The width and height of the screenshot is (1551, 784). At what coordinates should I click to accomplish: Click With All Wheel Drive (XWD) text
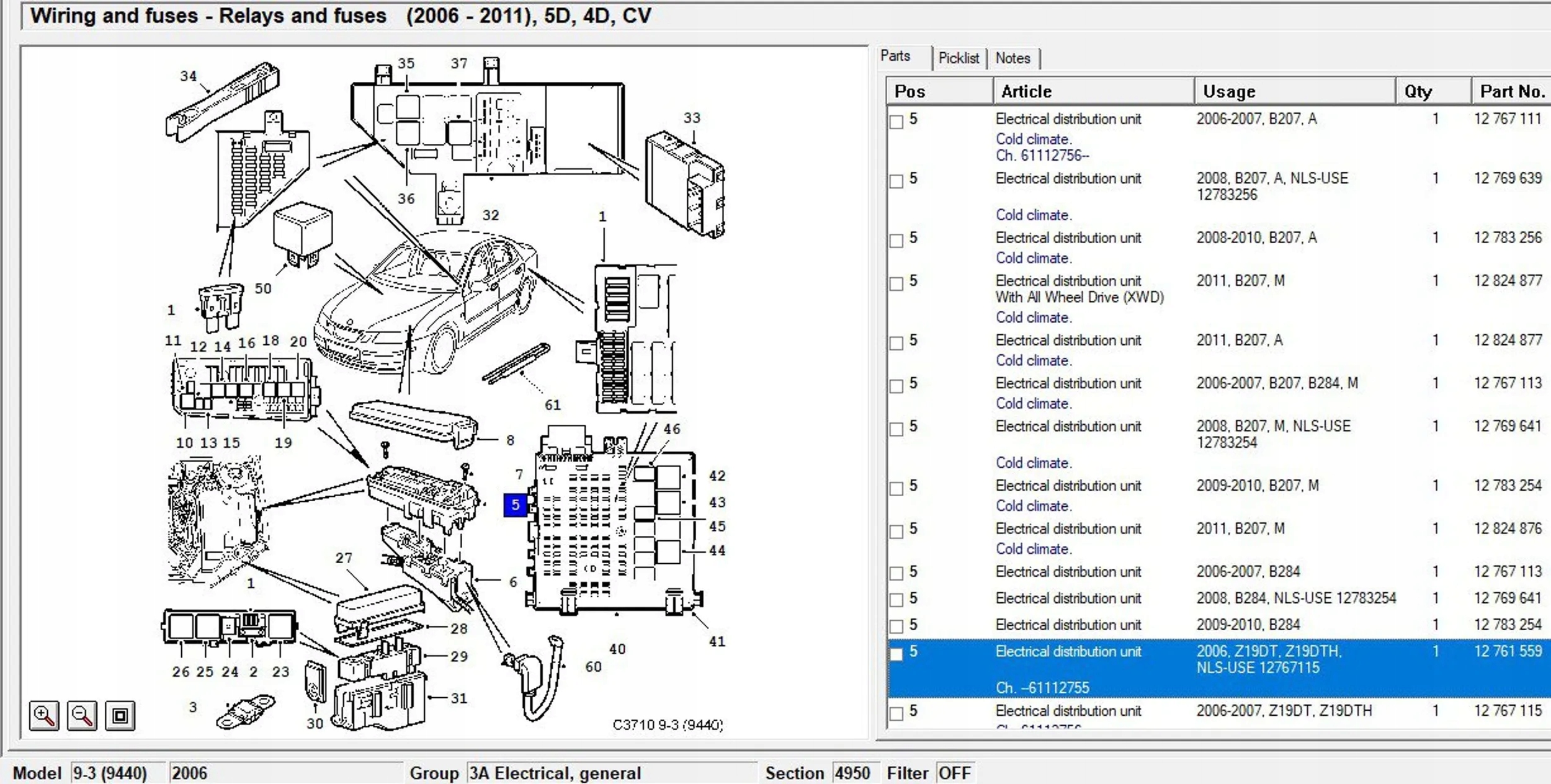(1079, 297)
